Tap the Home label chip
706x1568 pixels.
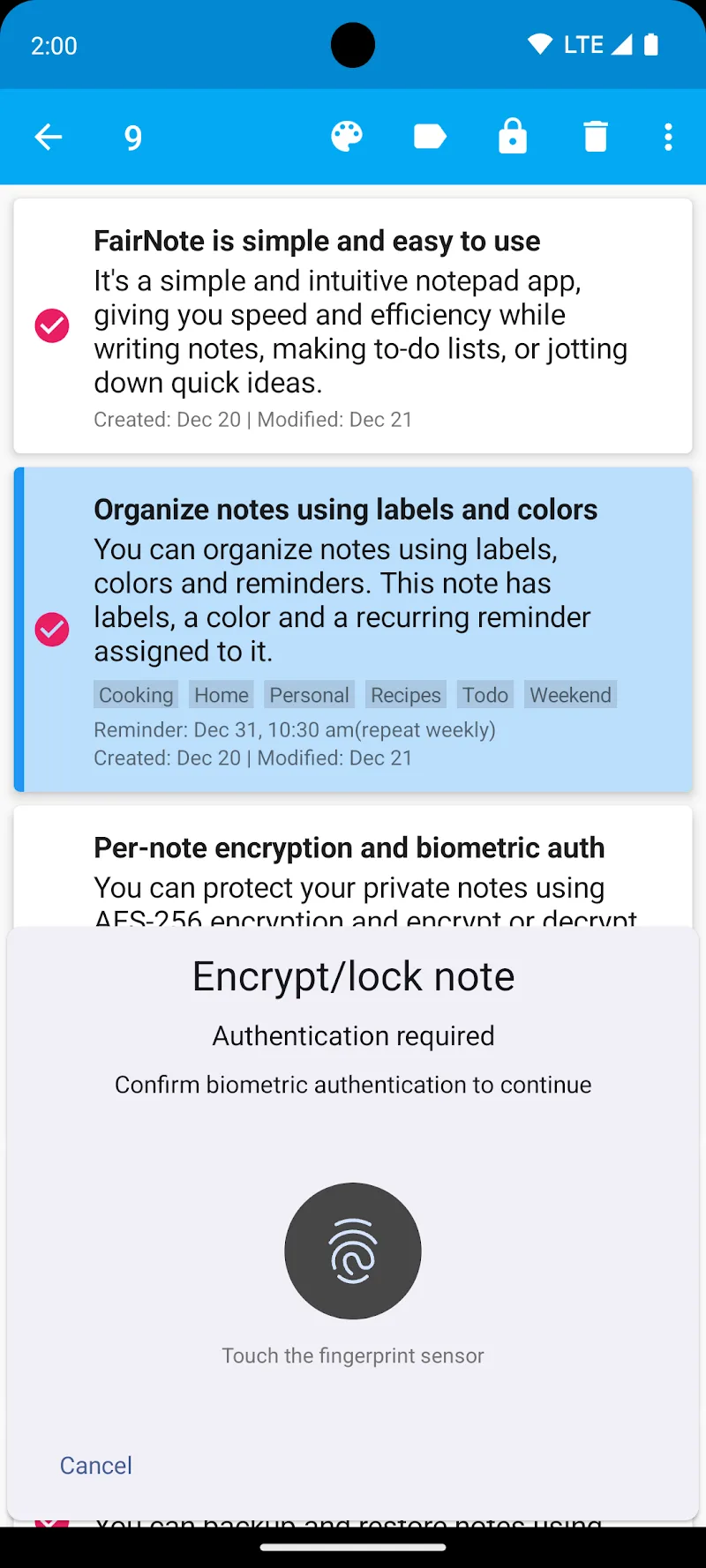tap(221, 694)
